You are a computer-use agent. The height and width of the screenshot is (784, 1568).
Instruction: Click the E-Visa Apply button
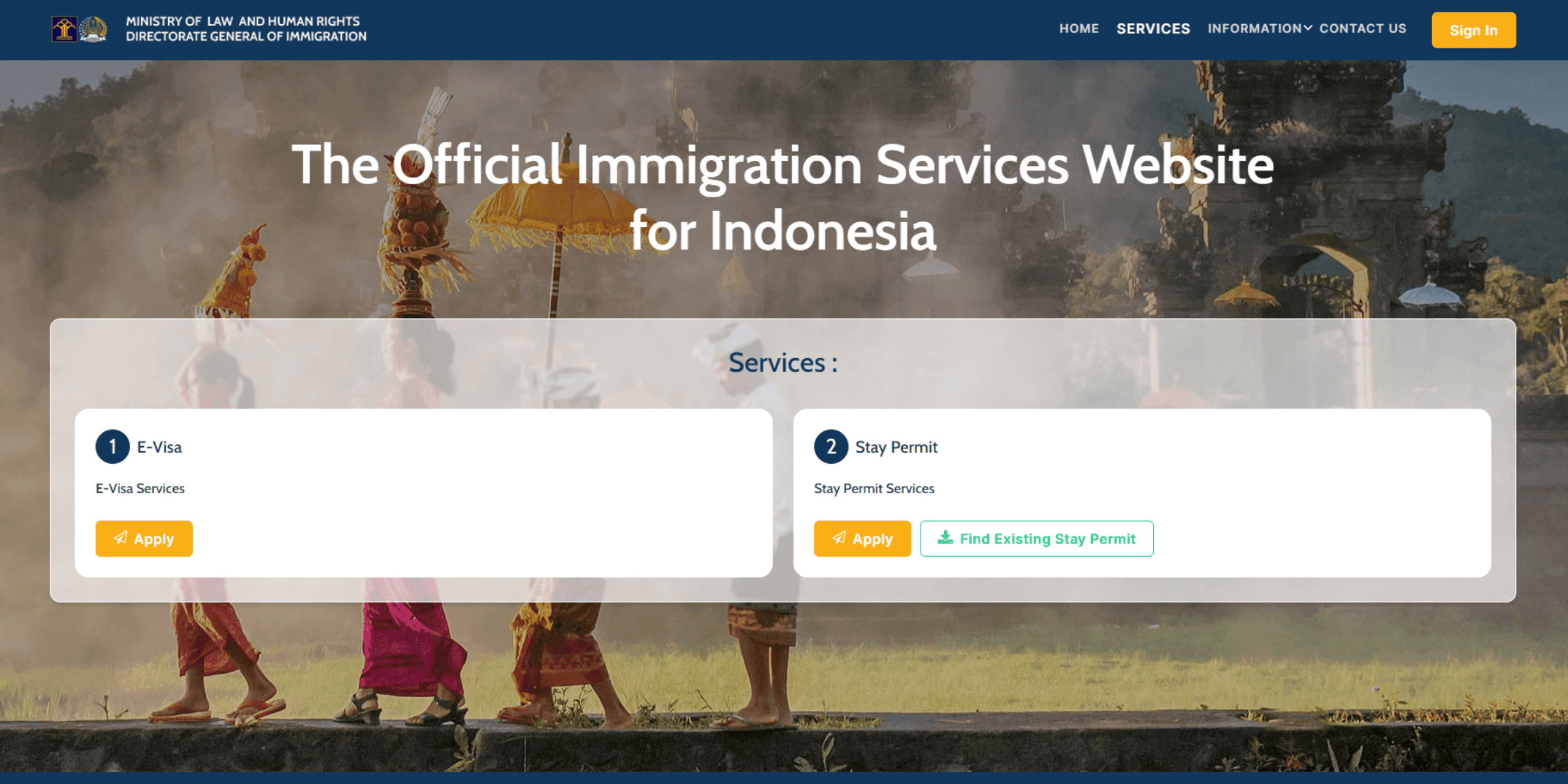pyautogui.click(x=144, y=538)
